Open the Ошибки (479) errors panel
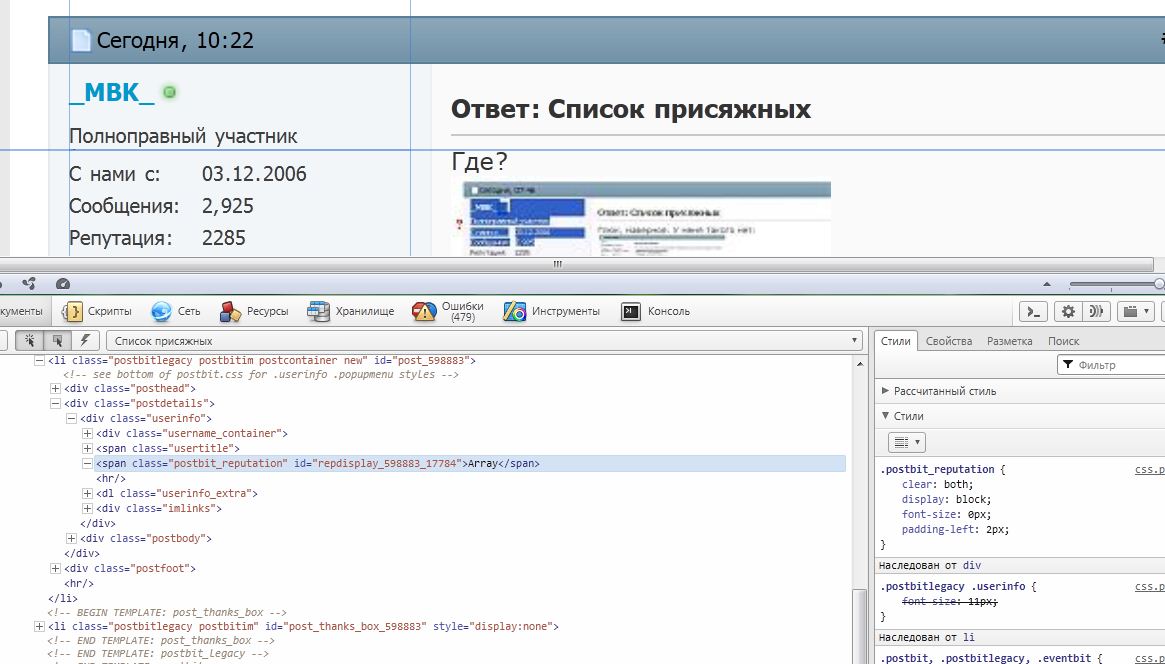Viewport: 1165px width, 664px height. click(x=448, y=311)
